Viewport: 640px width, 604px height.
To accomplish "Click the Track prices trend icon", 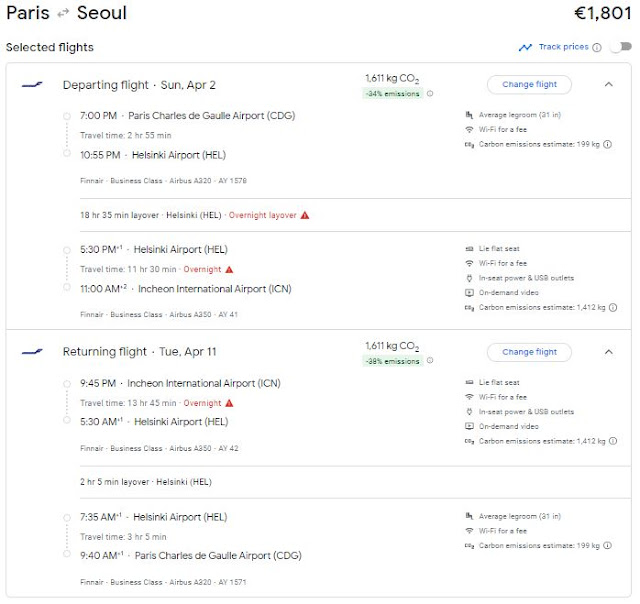I will click(525, 47).
